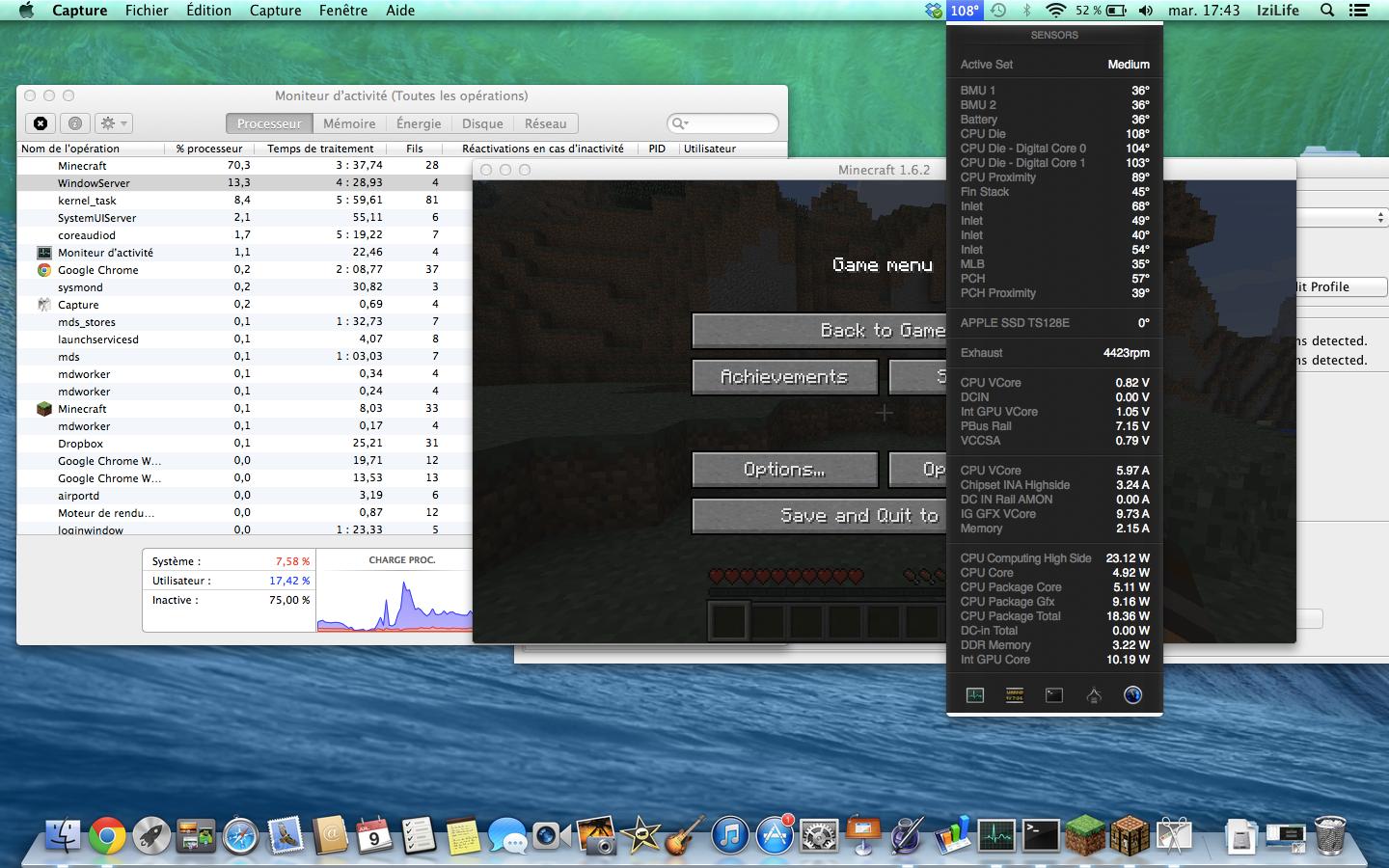This screenshot has width=1389, height=868.
Task: Click the CPU Die 108° sensor row
Action: (x=1054, y=134)
